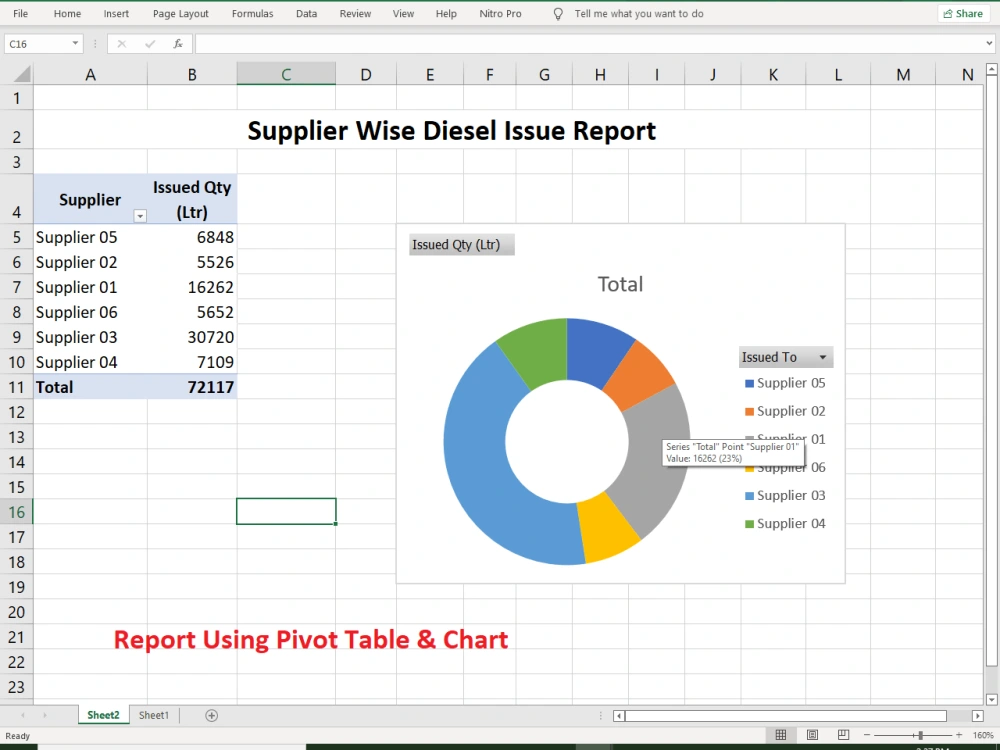The height and width of the screenshot is (750, 1000).
Task: Click the chart title Total
Action: [x=620, y=284]
